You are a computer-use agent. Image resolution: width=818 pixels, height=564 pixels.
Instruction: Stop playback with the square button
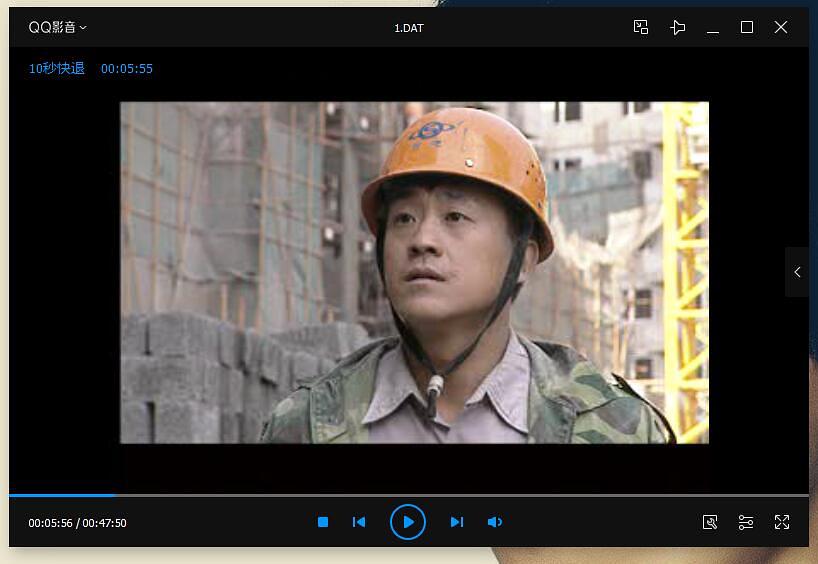click(x=323, y=522)
